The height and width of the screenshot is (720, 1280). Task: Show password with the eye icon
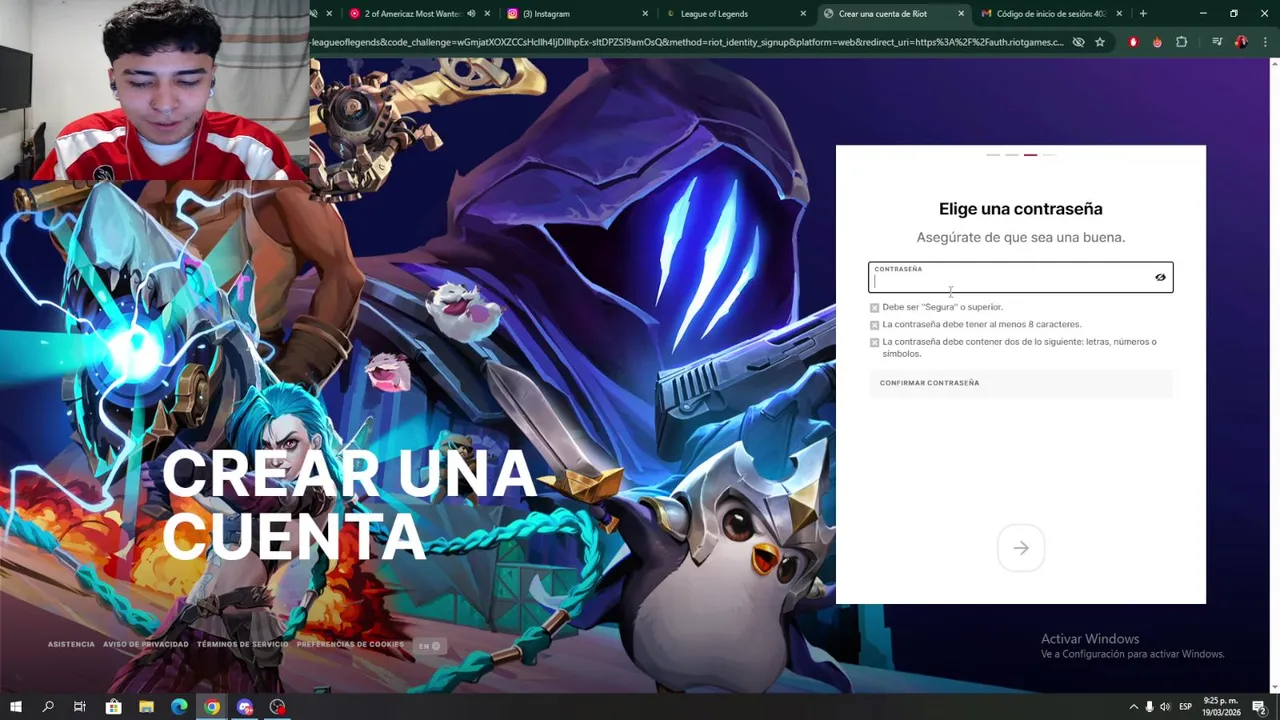click(x=1160, y=277)
